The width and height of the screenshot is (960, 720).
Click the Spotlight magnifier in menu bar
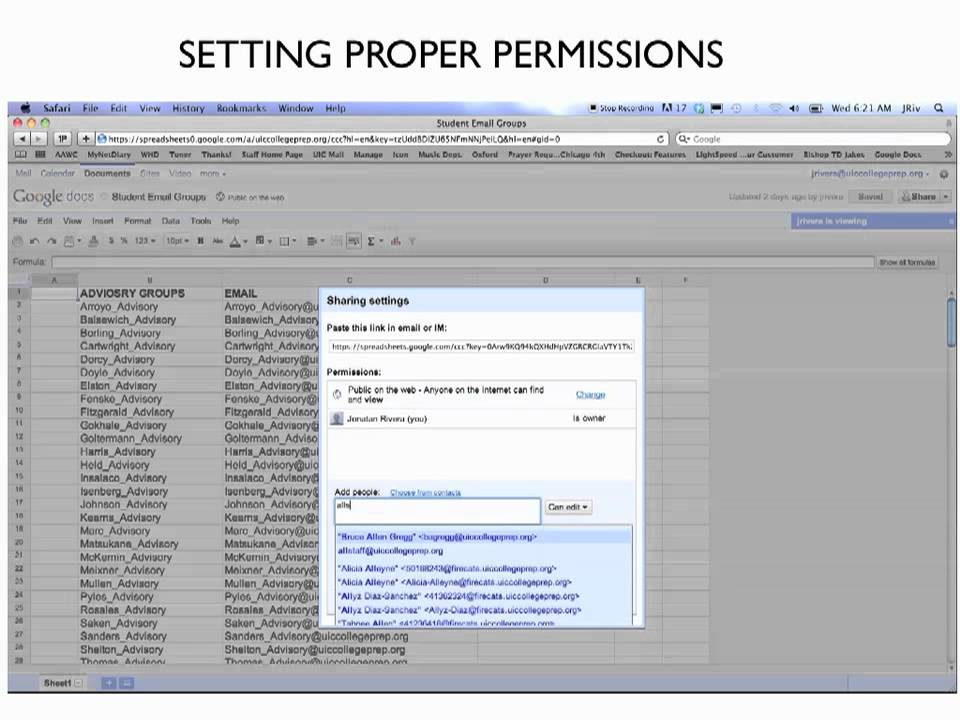click(939, 108)
